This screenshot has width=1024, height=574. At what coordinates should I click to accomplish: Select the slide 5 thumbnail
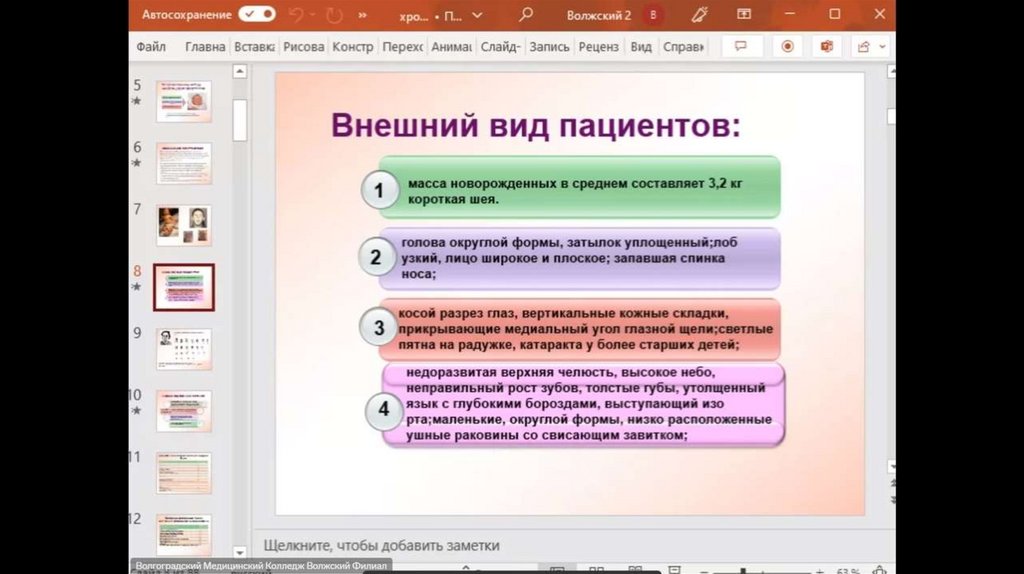[184, 101]
